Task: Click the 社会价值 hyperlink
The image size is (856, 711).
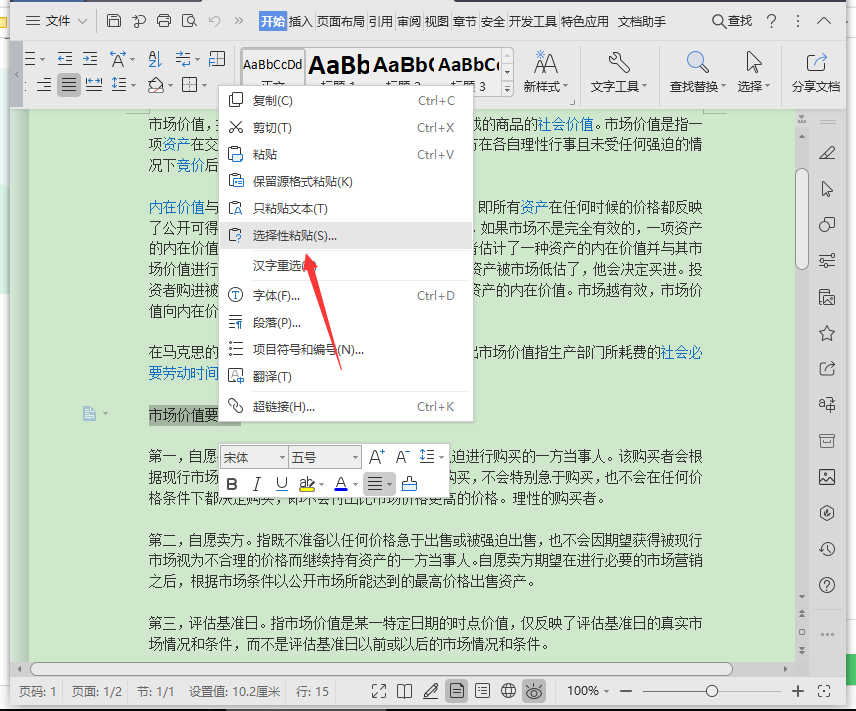Action: (x=566, y=125)
